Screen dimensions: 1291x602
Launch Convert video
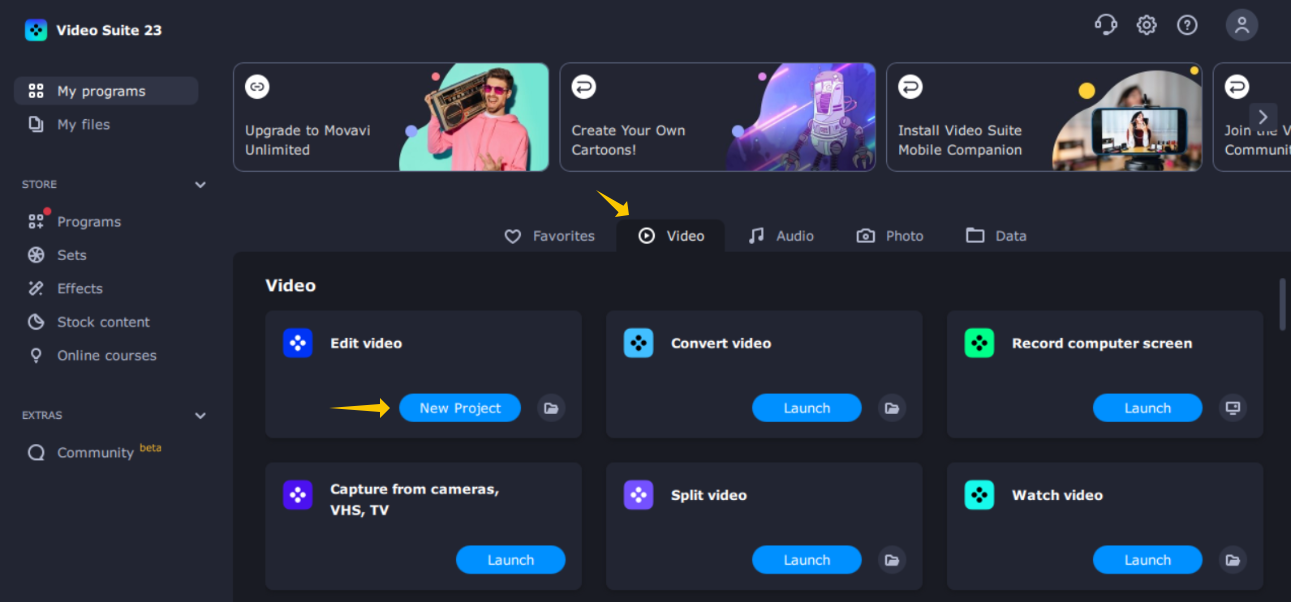pyautogui.click(x=807, y=408)
